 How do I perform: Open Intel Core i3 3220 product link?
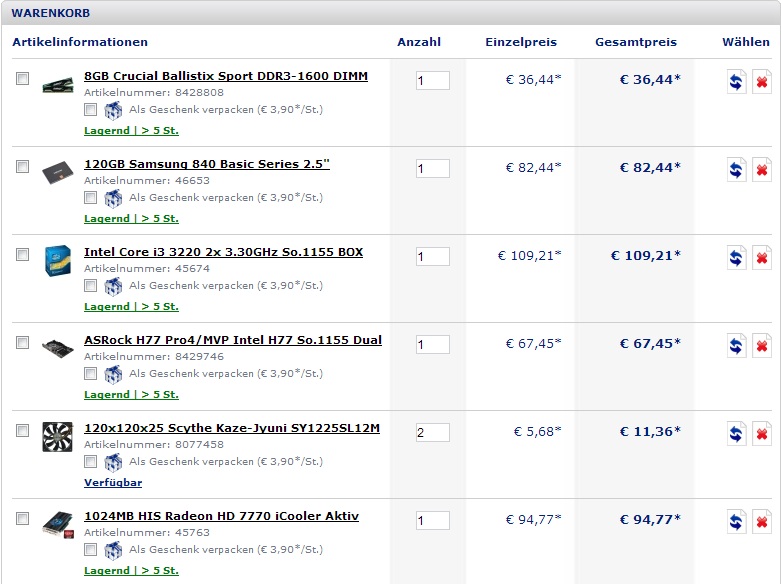tap(223, 252)
